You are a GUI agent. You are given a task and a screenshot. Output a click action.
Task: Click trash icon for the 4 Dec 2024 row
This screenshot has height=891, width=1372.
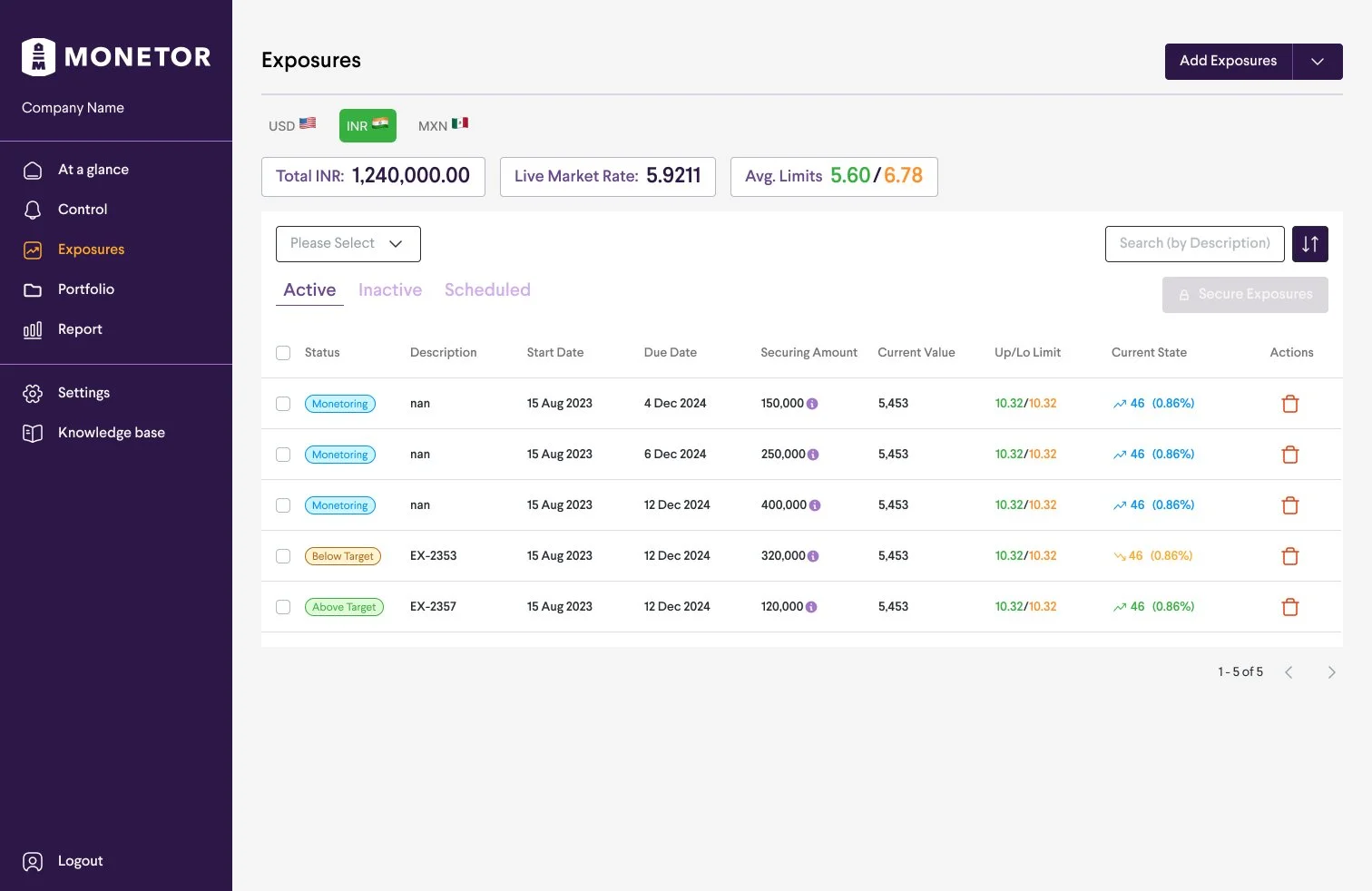point(1289,404)
